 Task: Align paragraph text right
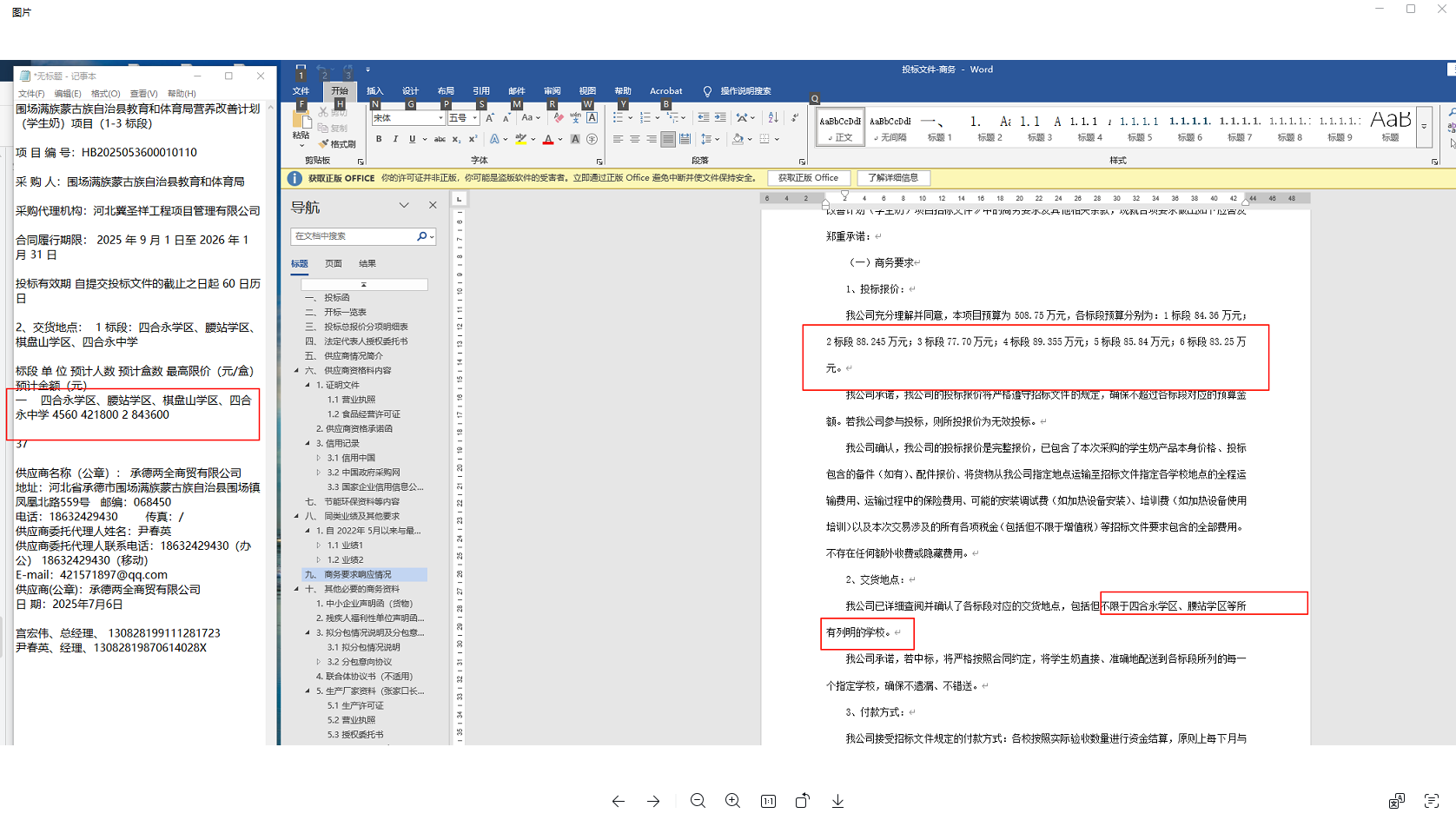coord(651,139)
